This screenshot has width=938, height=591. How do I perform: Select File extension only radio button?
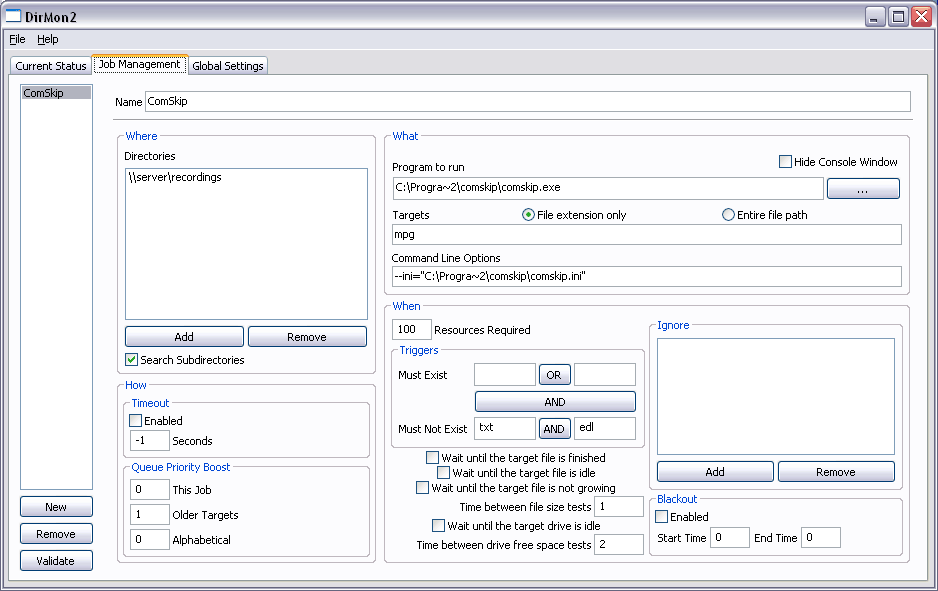tap(529, 215)
